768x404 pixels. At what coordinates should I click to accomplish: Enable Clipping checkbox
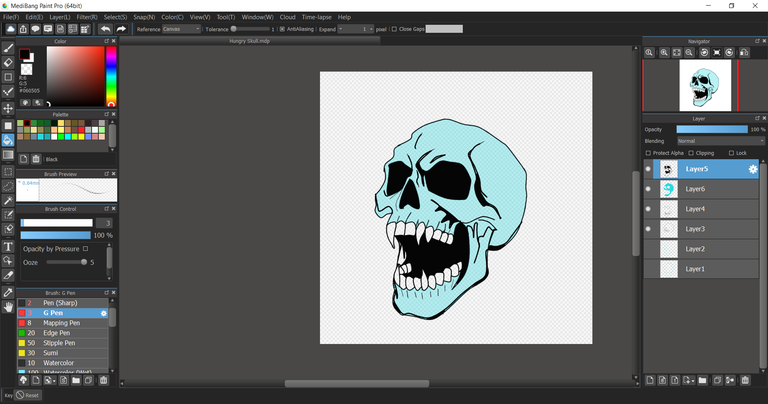[691, 153]
